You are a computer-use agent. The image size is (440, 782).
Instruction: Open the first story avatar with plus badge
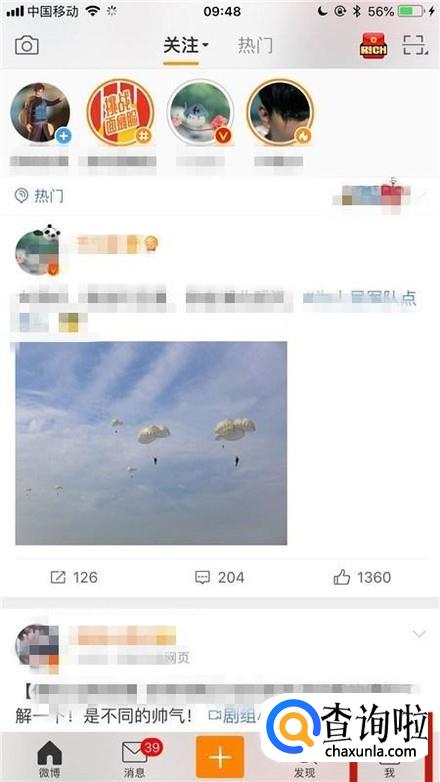click(x=40, y=113)
